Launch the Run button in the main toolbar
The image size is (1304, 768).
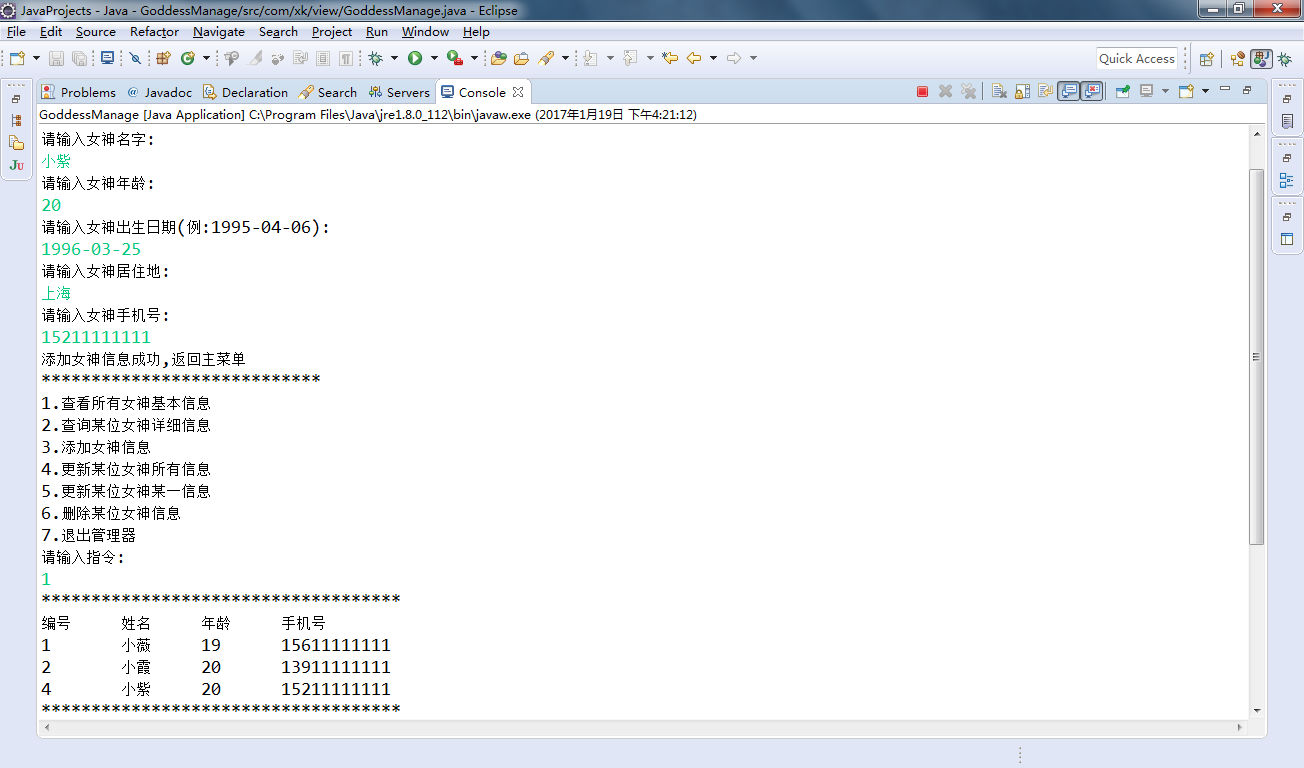coord(415,58)
